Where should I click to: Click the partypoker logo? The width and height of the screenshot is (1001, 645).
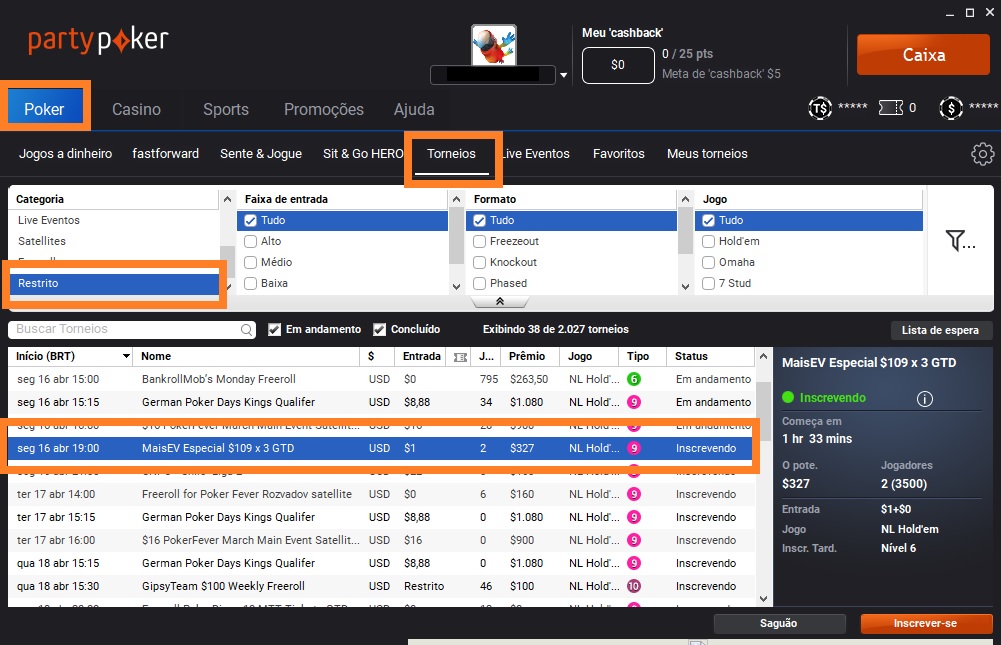pyautogui.click(x=98, y=40)
